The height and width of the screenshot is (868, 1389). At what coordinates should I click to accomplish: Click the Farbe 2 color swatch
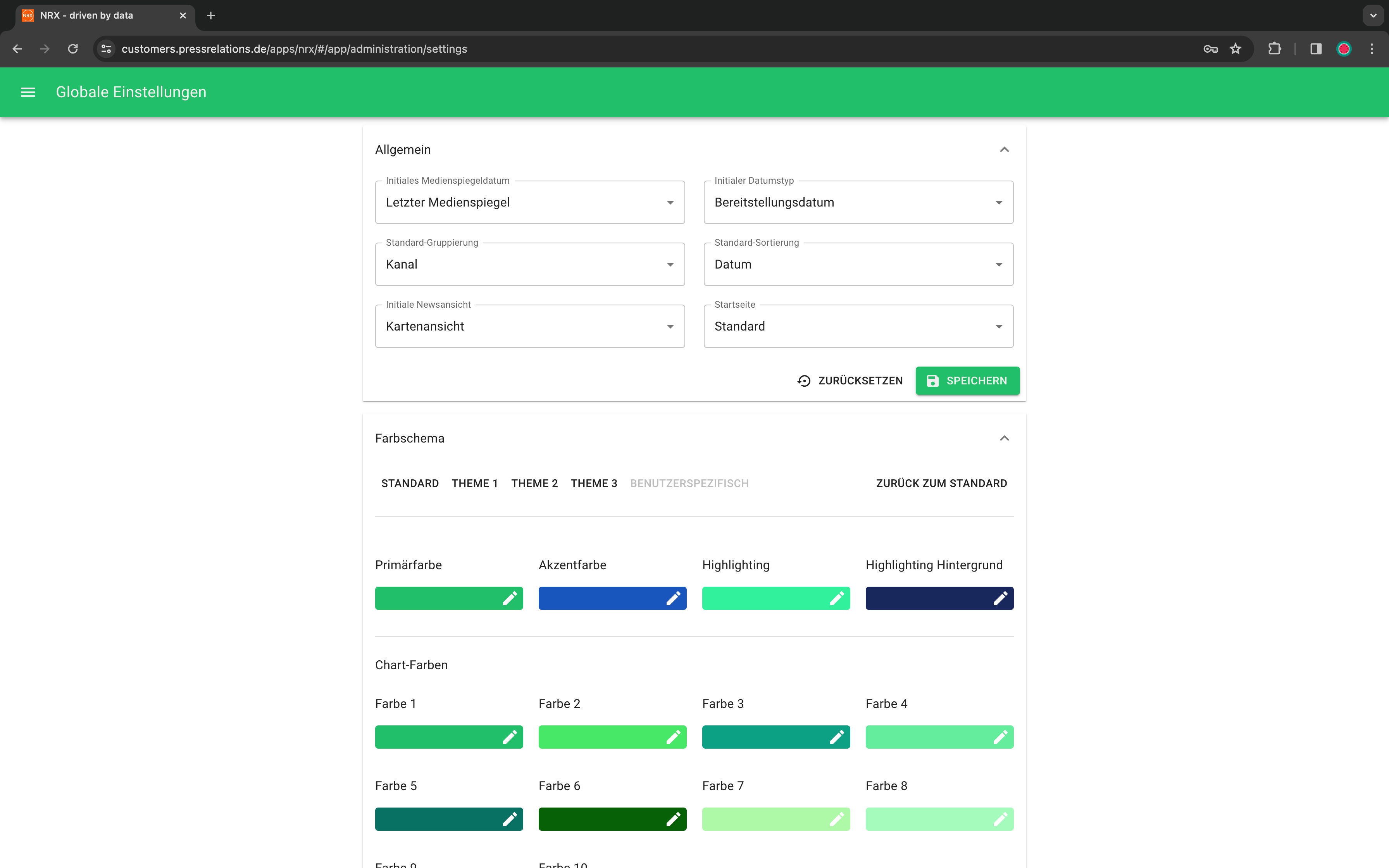click(x=597, y=737)
